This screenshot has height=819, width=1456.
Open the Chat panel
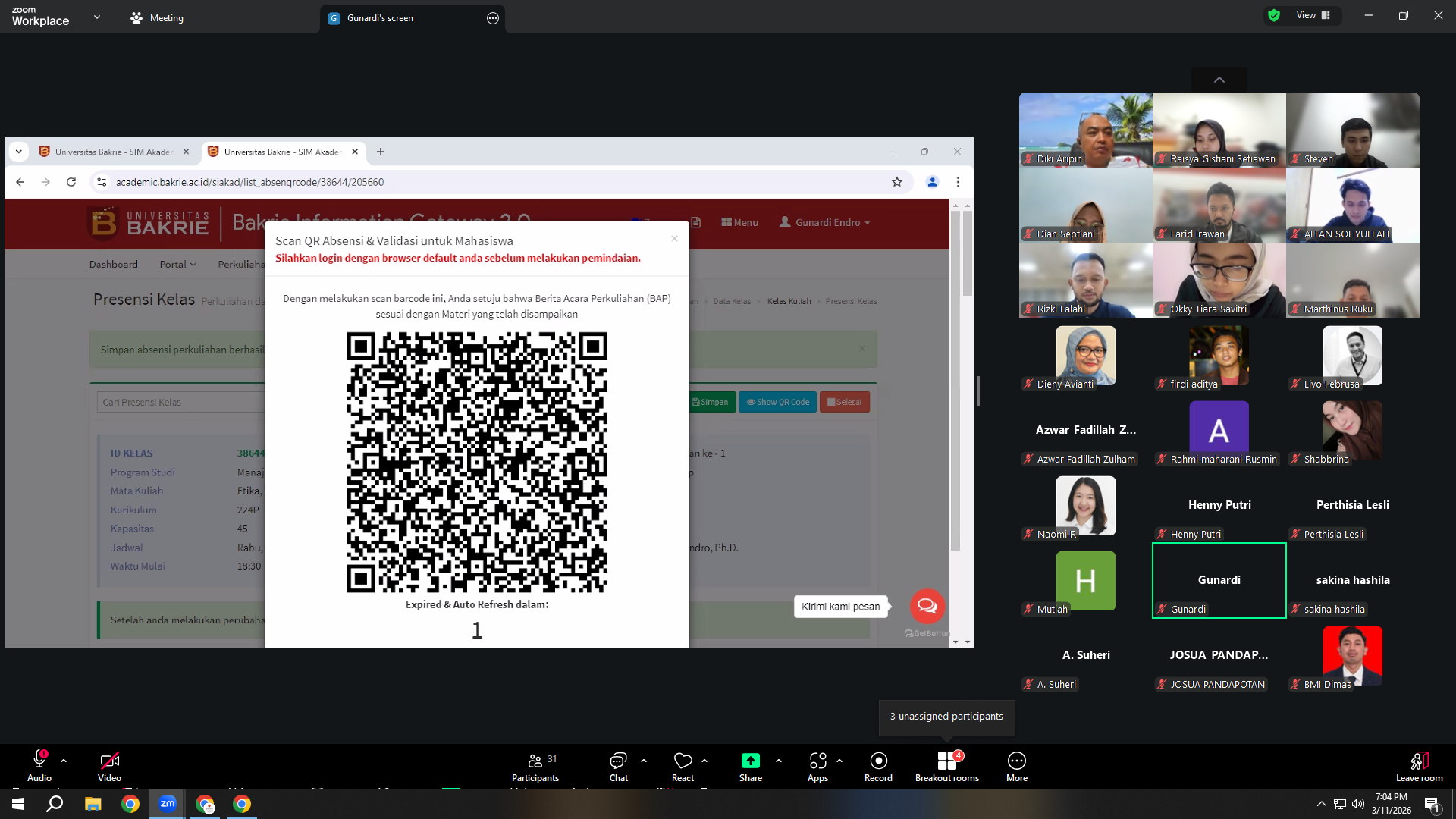(619, 766)
